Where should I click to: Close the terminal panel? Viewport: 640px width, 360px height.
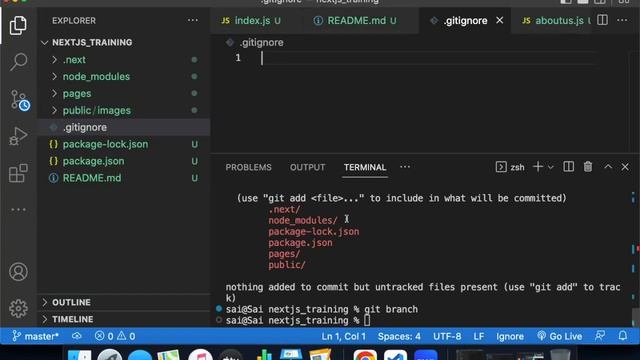tap(625, 167)
